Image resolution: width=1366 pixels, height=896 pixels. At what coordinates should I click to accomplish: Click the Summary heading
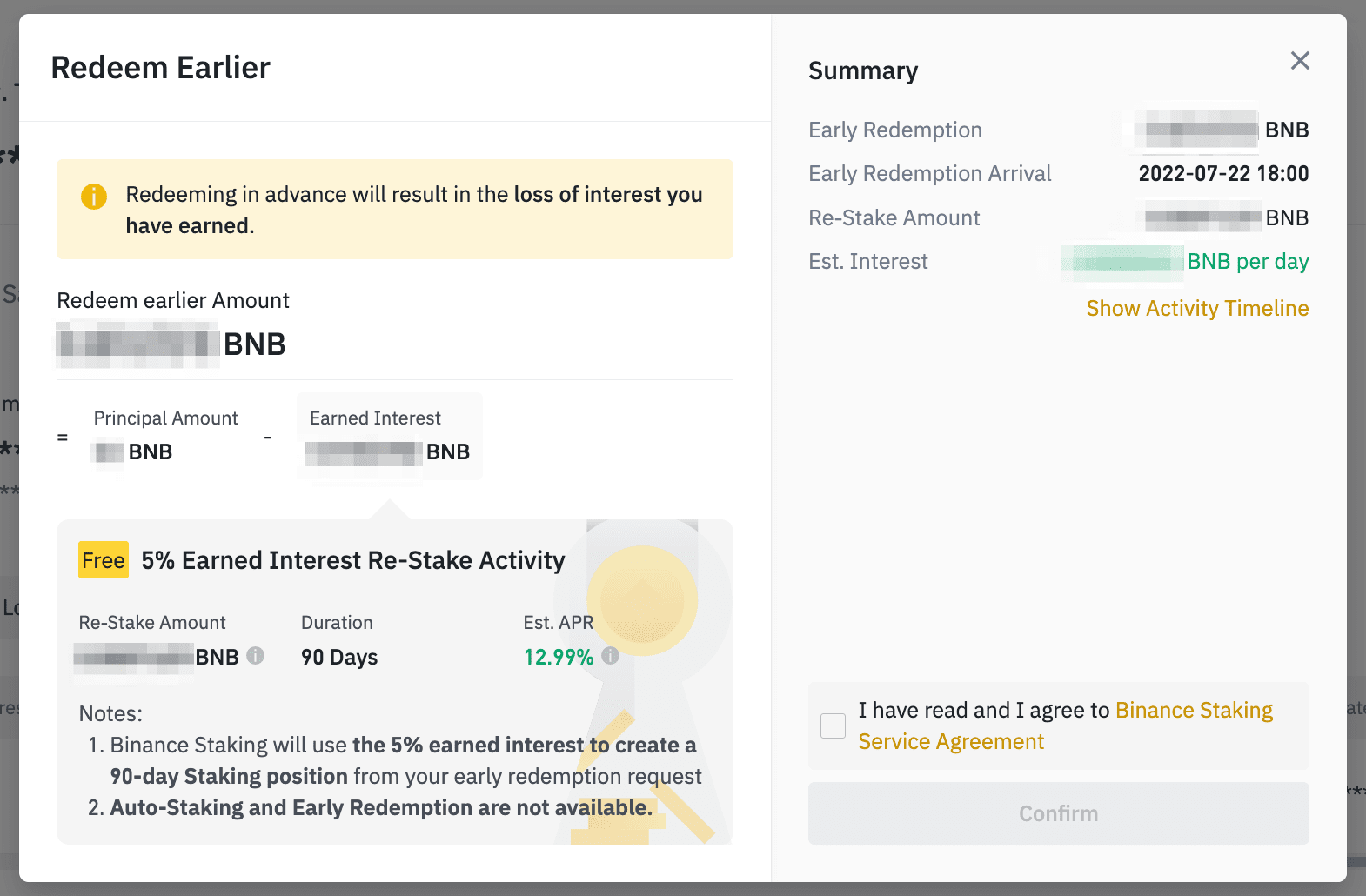click(863, 70)
